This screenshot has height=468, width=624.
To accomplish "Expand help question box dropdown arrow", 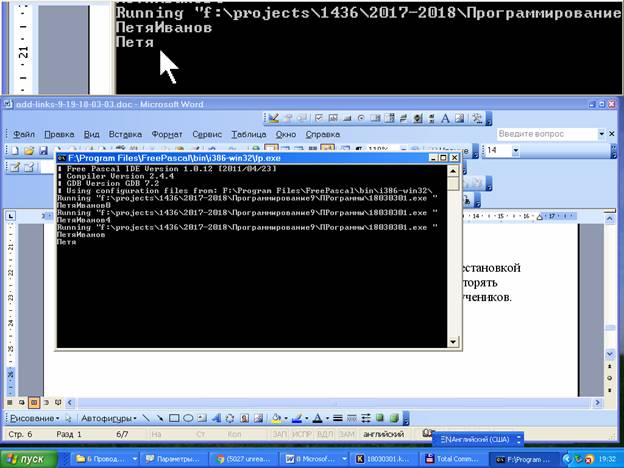I will click(602, 134).
